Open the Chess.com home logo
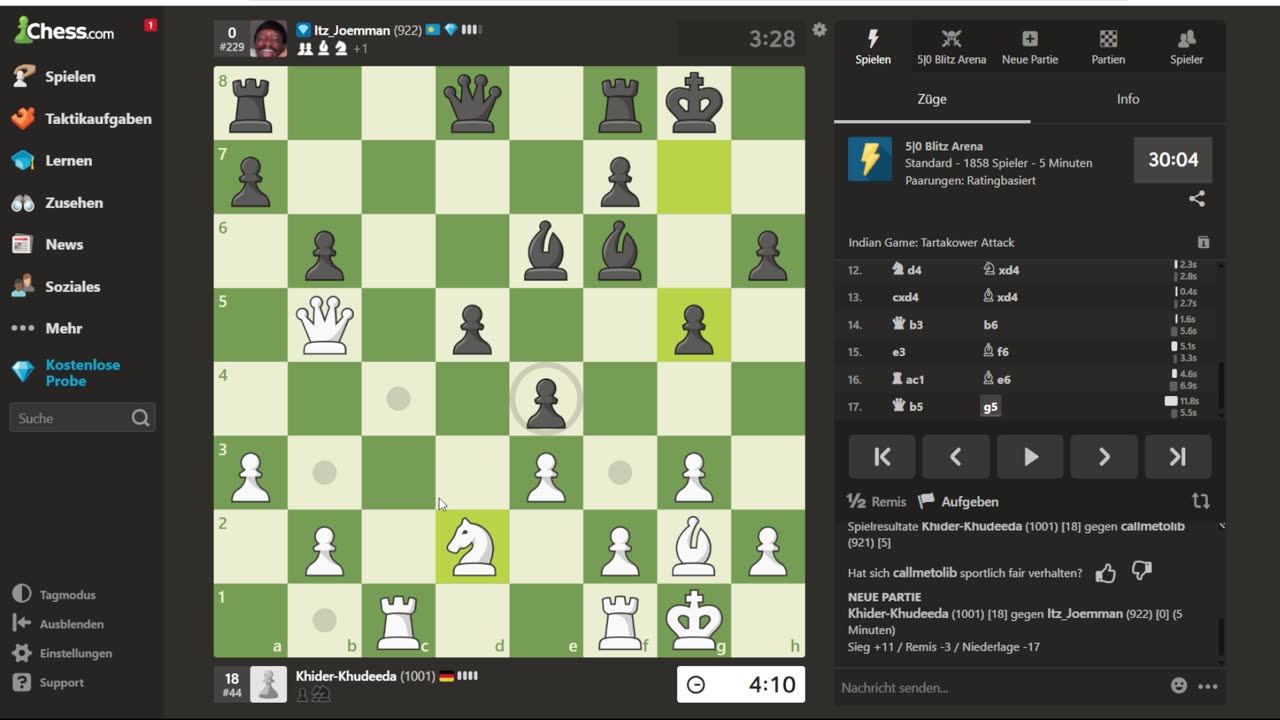The height and width of the screenshot is (720, 1280). (x=64, y=31)
